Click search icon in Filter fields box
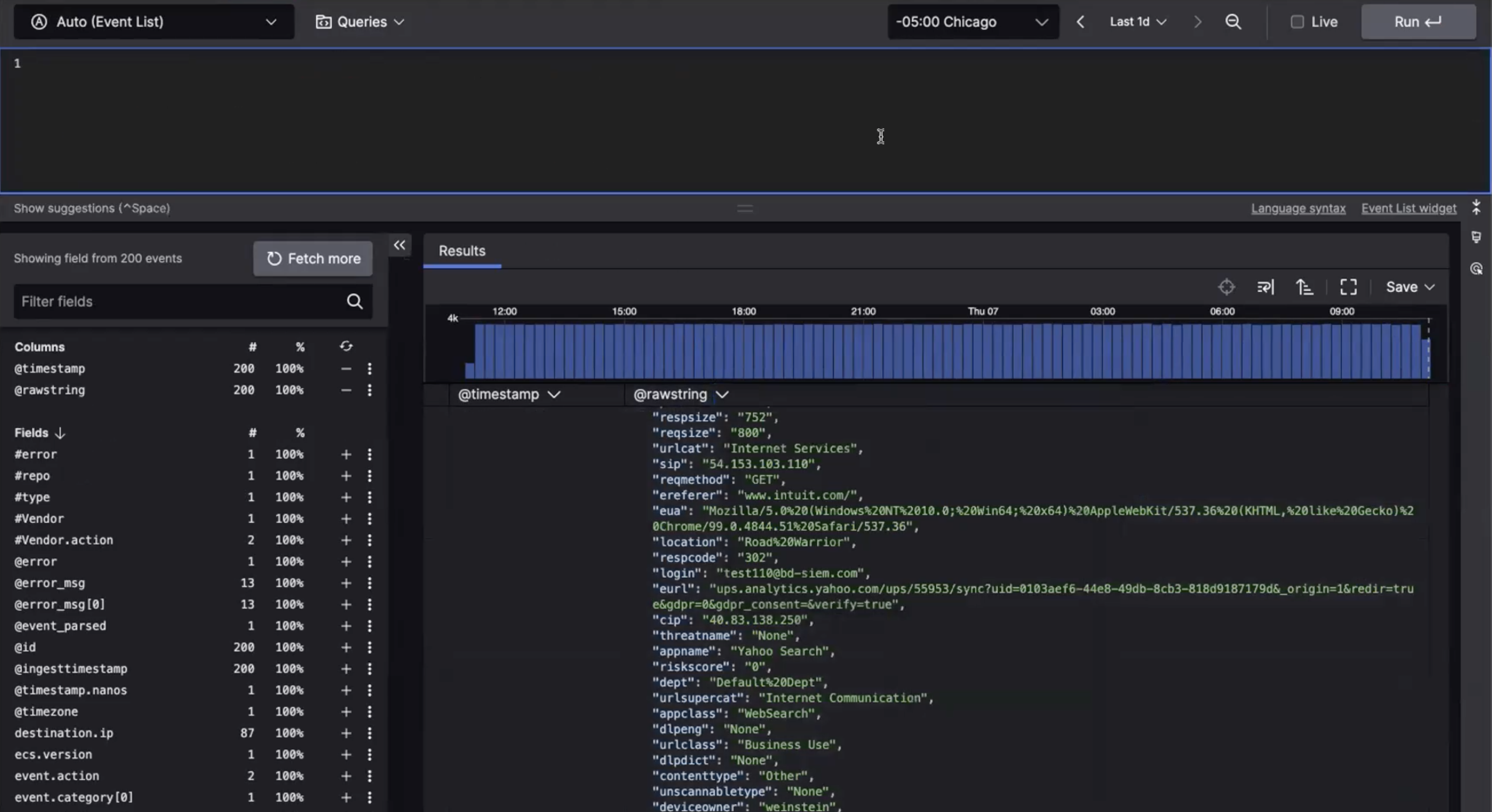 (354, 301)
